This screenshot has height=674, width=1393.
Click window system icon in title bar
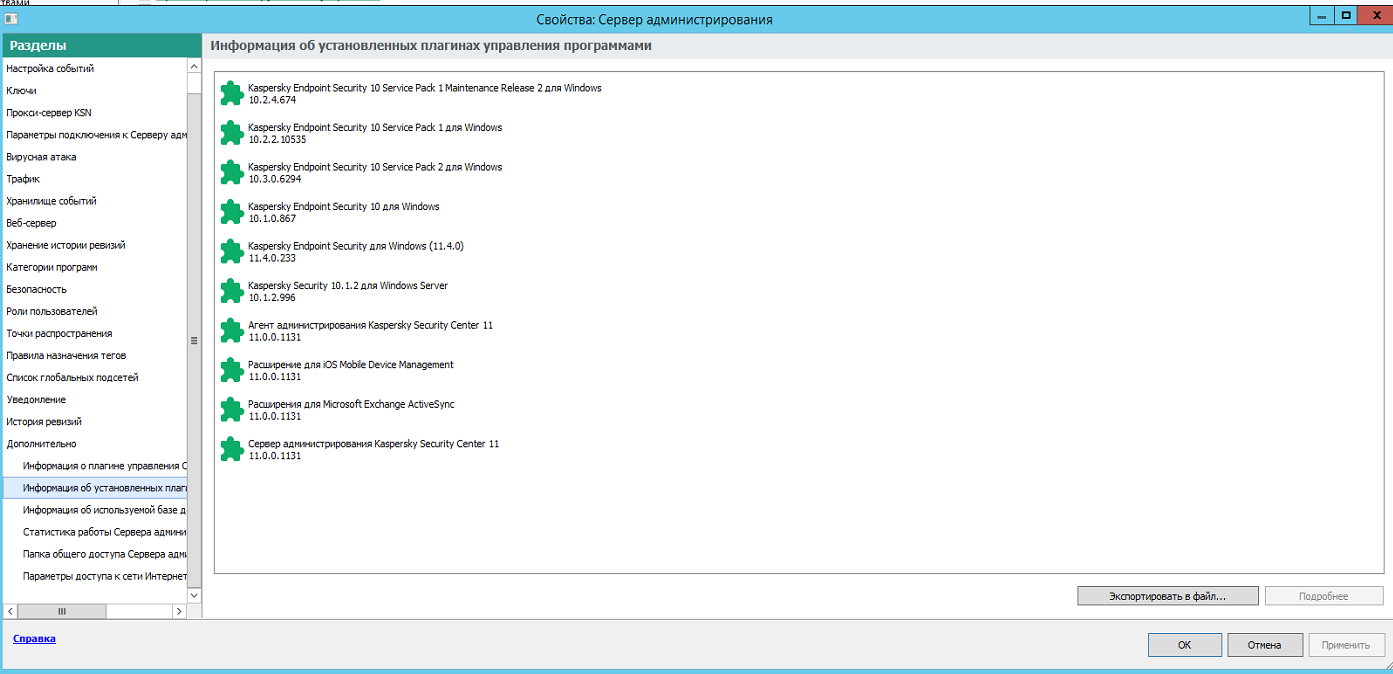coord(11,18)
